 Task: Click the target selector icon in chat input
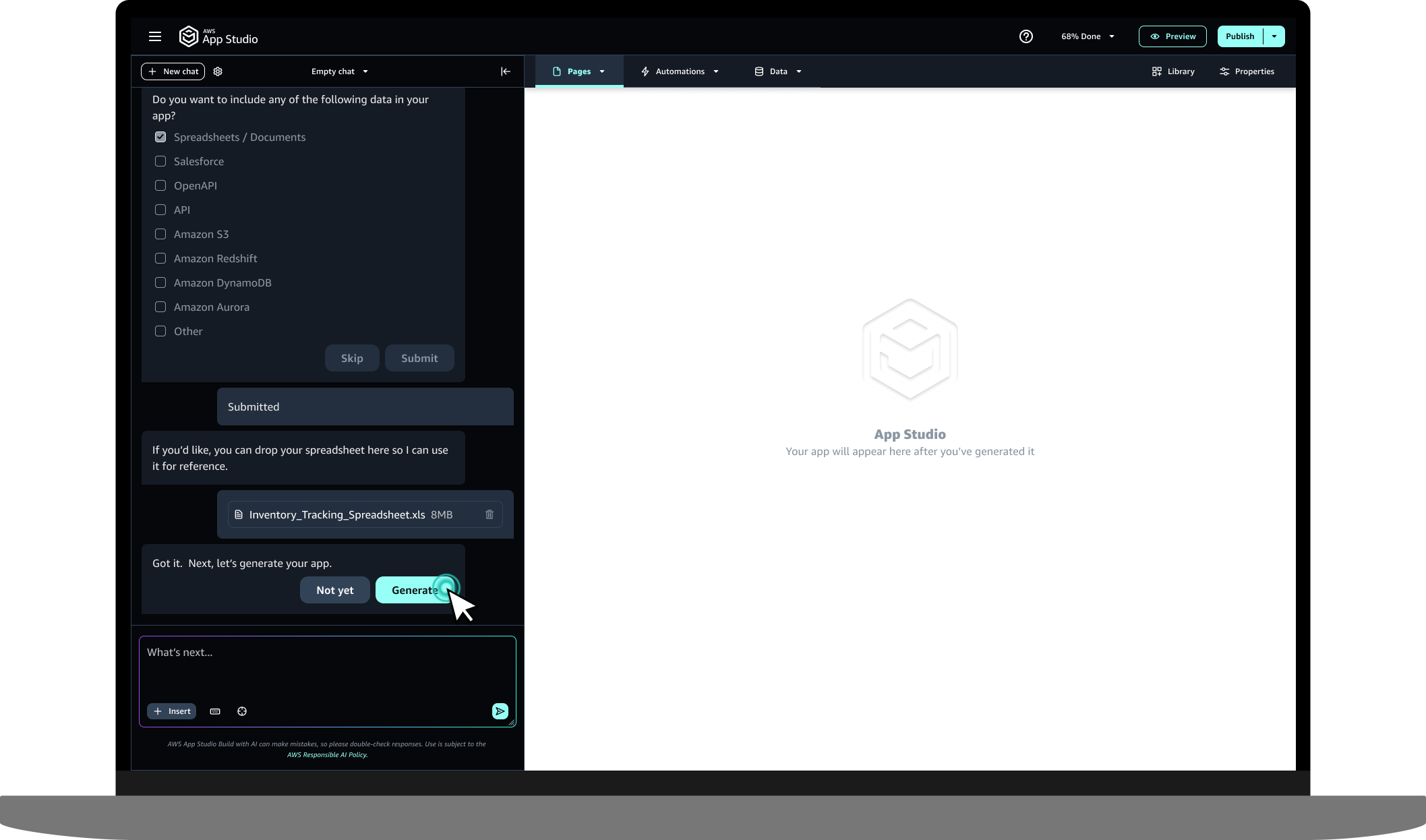242,711
